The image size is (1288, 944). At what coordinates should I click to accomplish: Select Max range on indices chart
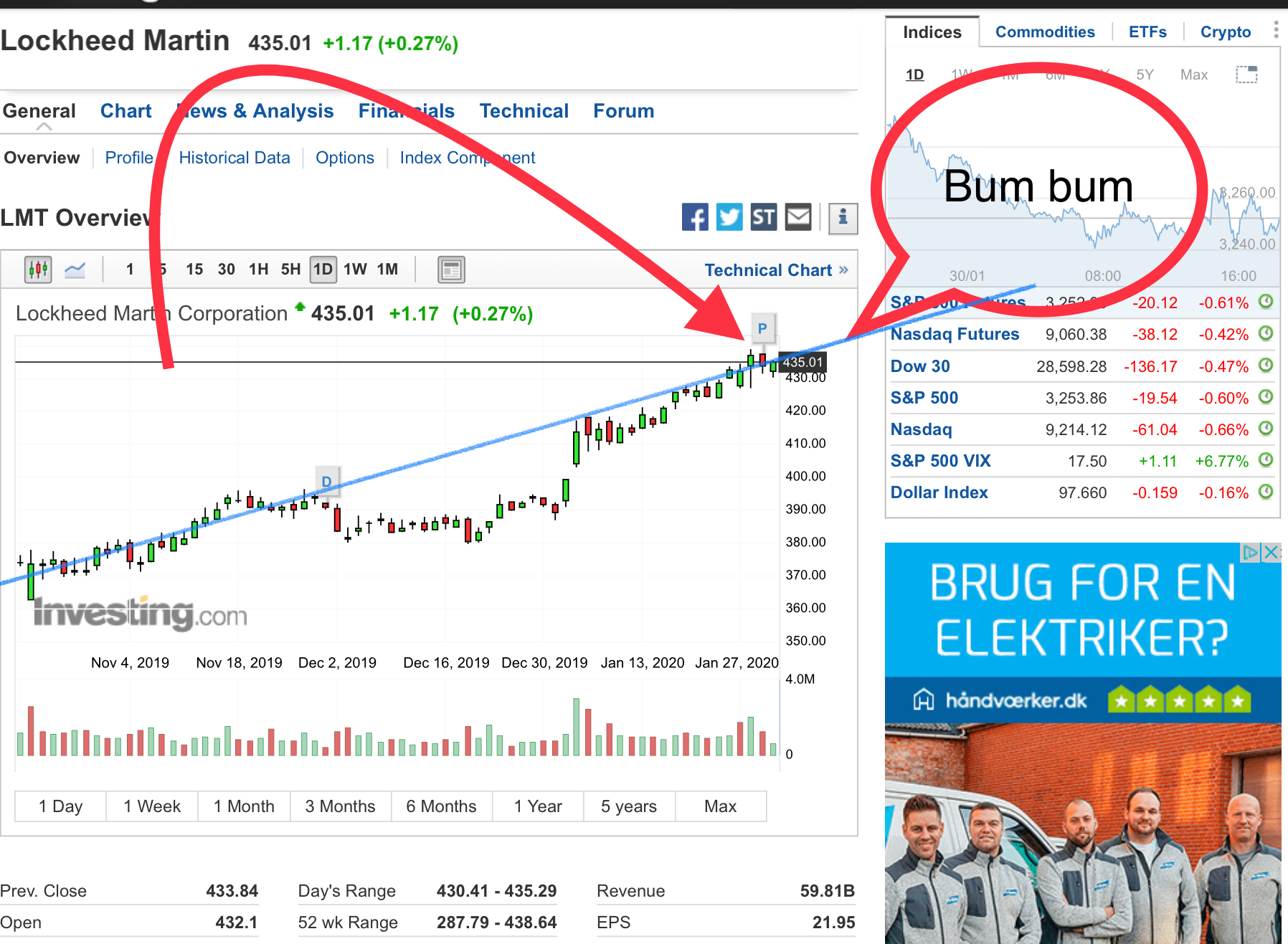[x=1194, y=75]
